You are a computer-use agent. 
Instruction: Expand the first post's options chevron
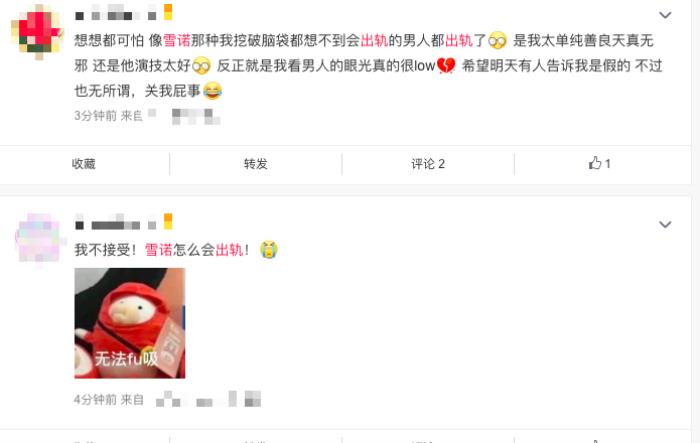pyautogui.click(x=665, y=15)
